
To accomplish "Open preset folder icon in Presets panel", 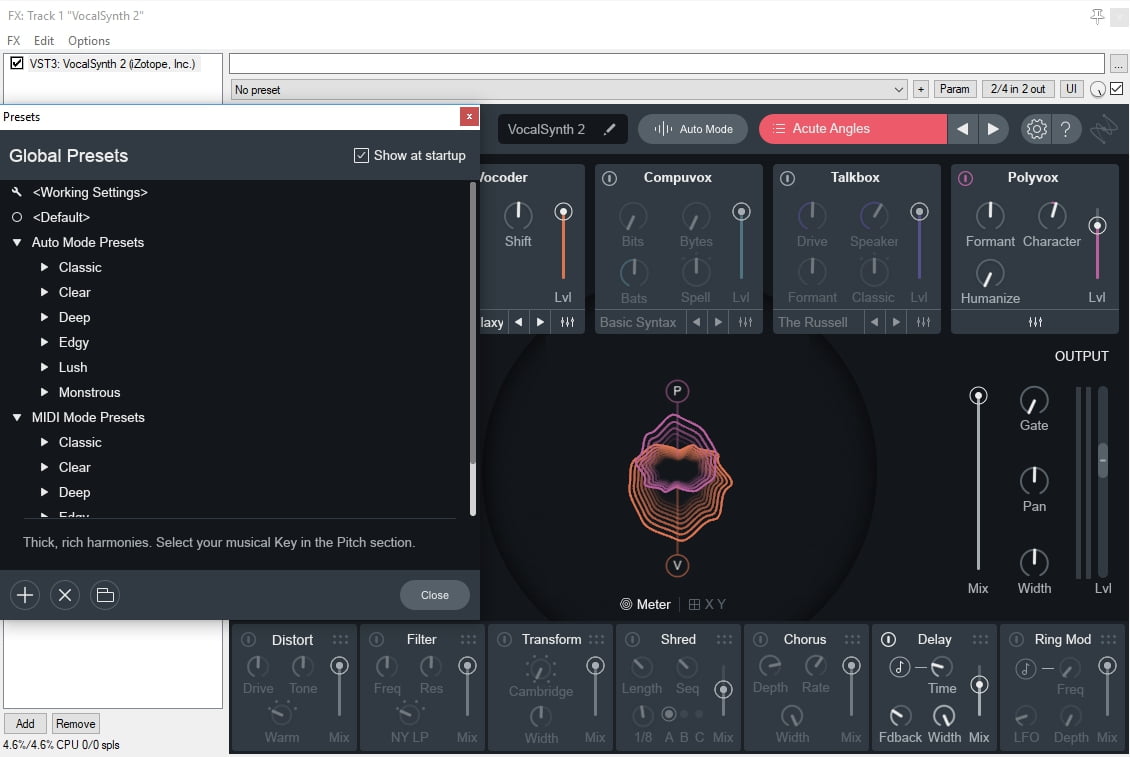I will (105, 595).
